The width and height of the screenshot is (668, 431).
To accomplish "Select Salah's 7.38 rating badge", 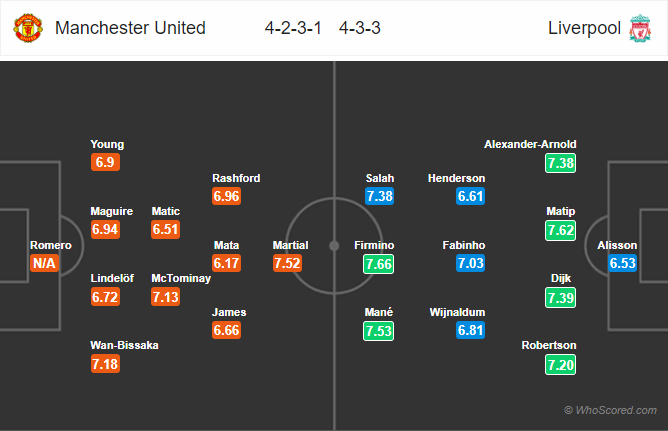I will [380, 196].
